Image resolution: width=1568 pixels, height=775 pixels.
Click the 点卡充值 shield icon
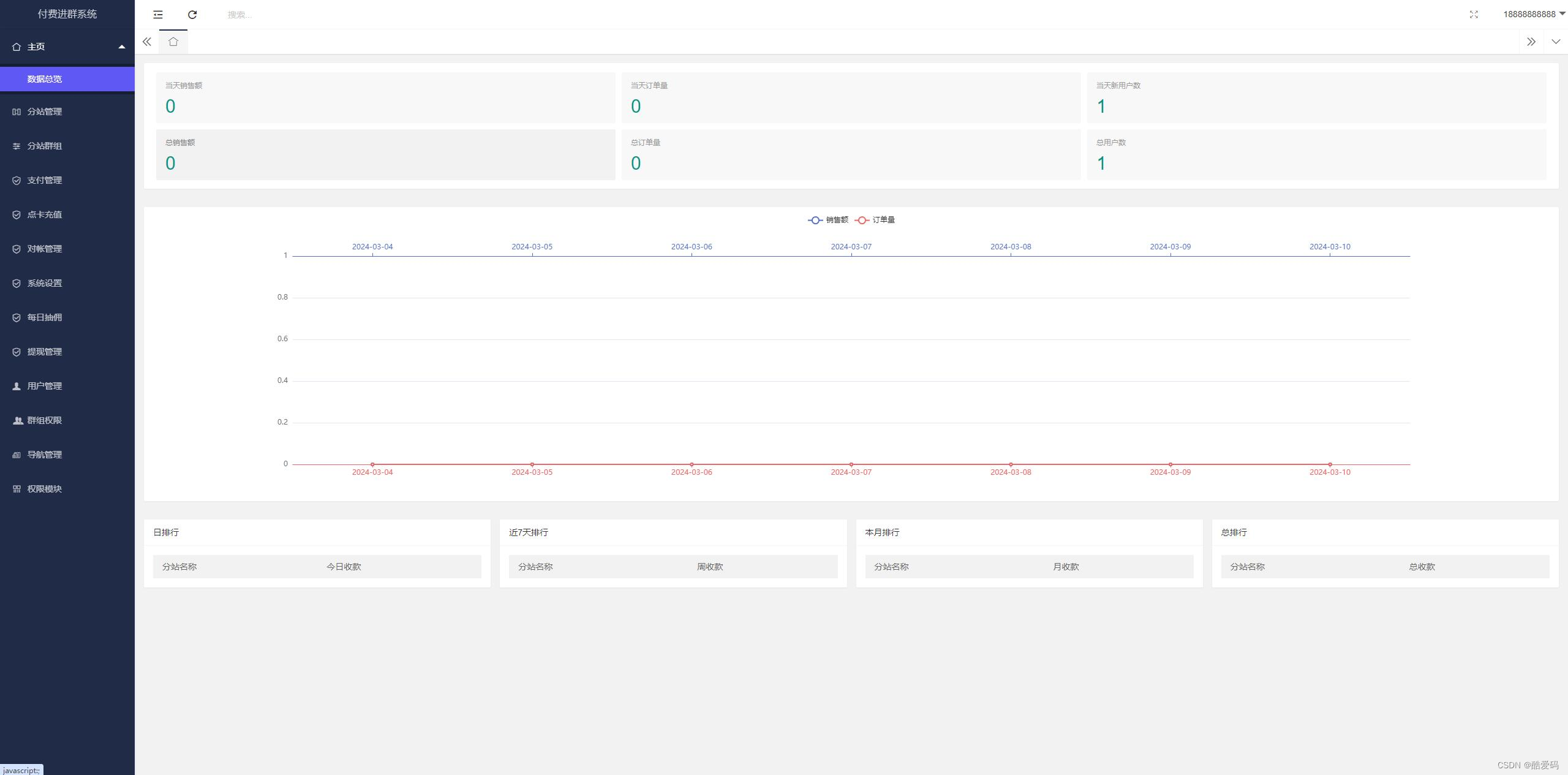[x=17, y=214]
